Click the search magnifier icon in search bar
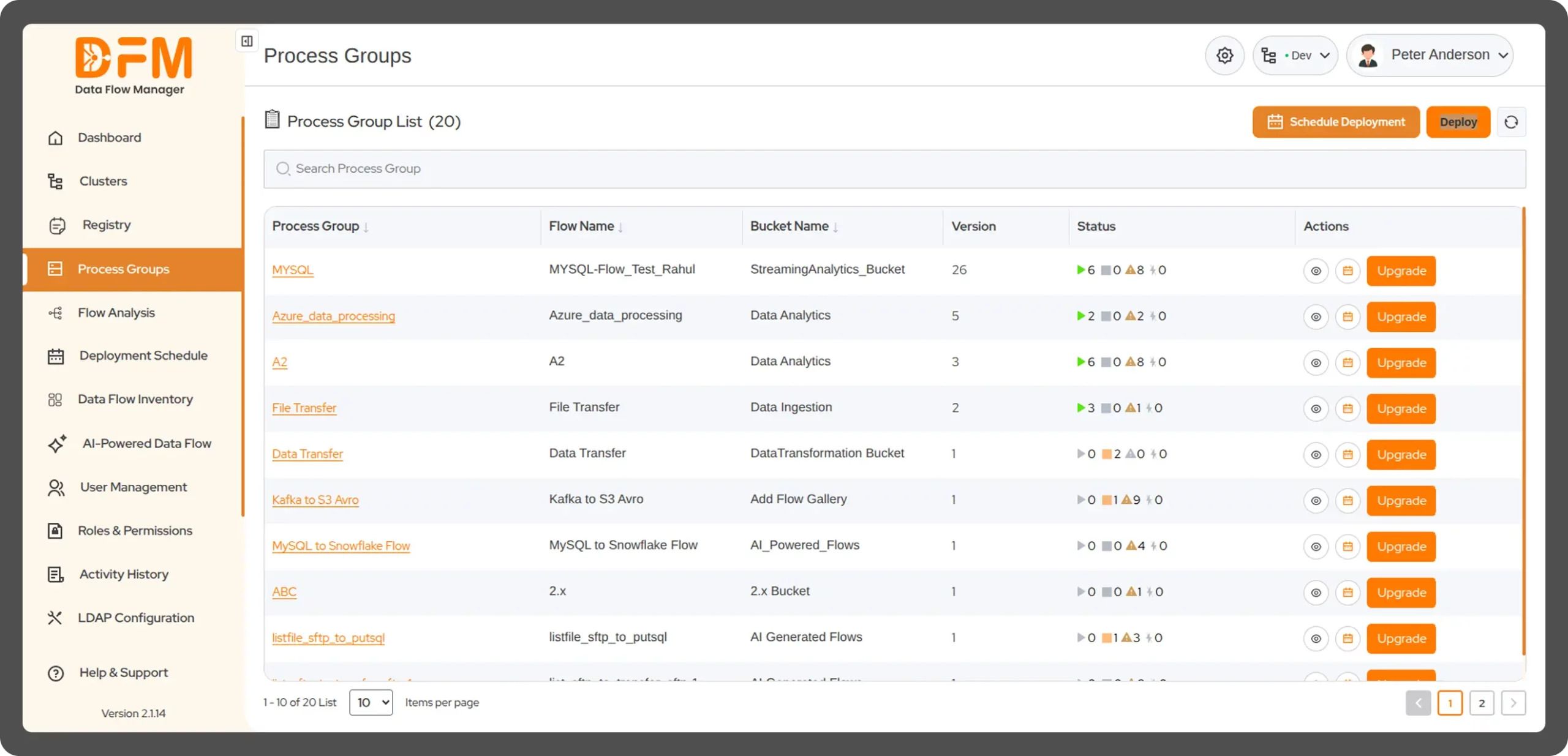Image resolution: width=1568 pixels, height=756 pixels. (282, 168)
